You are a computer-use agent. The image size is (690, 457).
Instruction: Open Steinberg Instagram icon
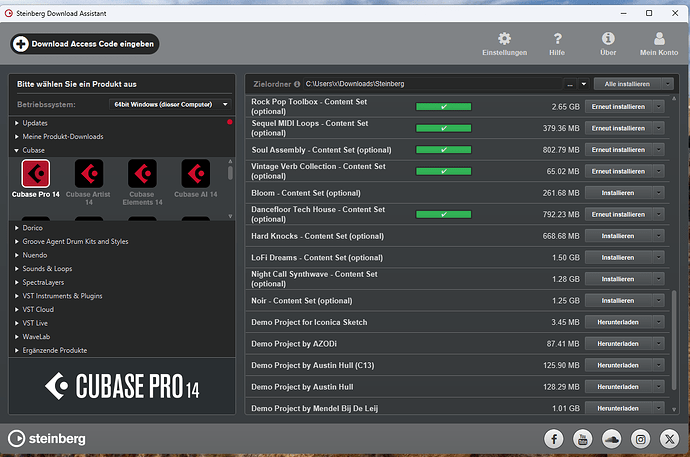[641, 439]
